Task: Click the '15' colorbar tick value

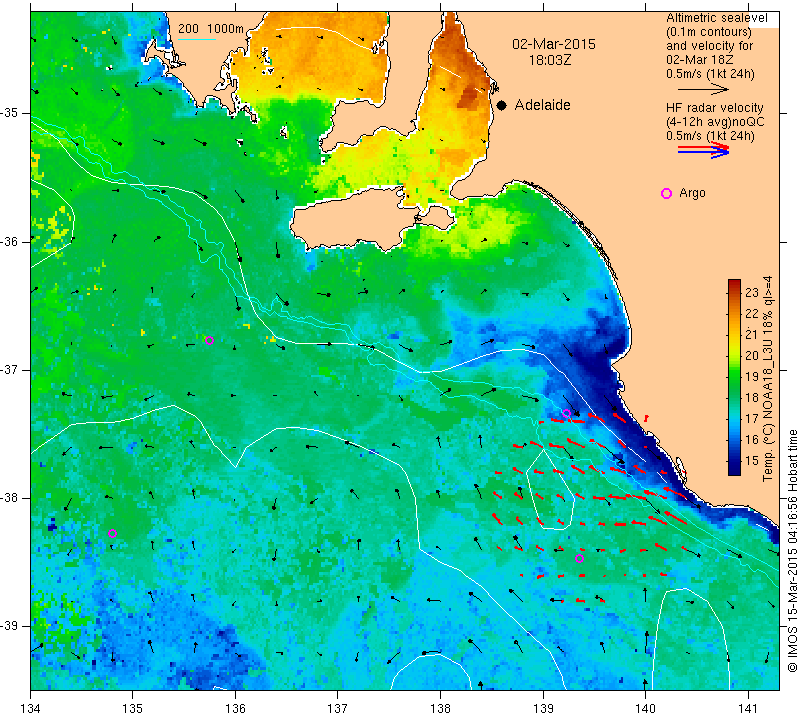Action: (752, 461)
